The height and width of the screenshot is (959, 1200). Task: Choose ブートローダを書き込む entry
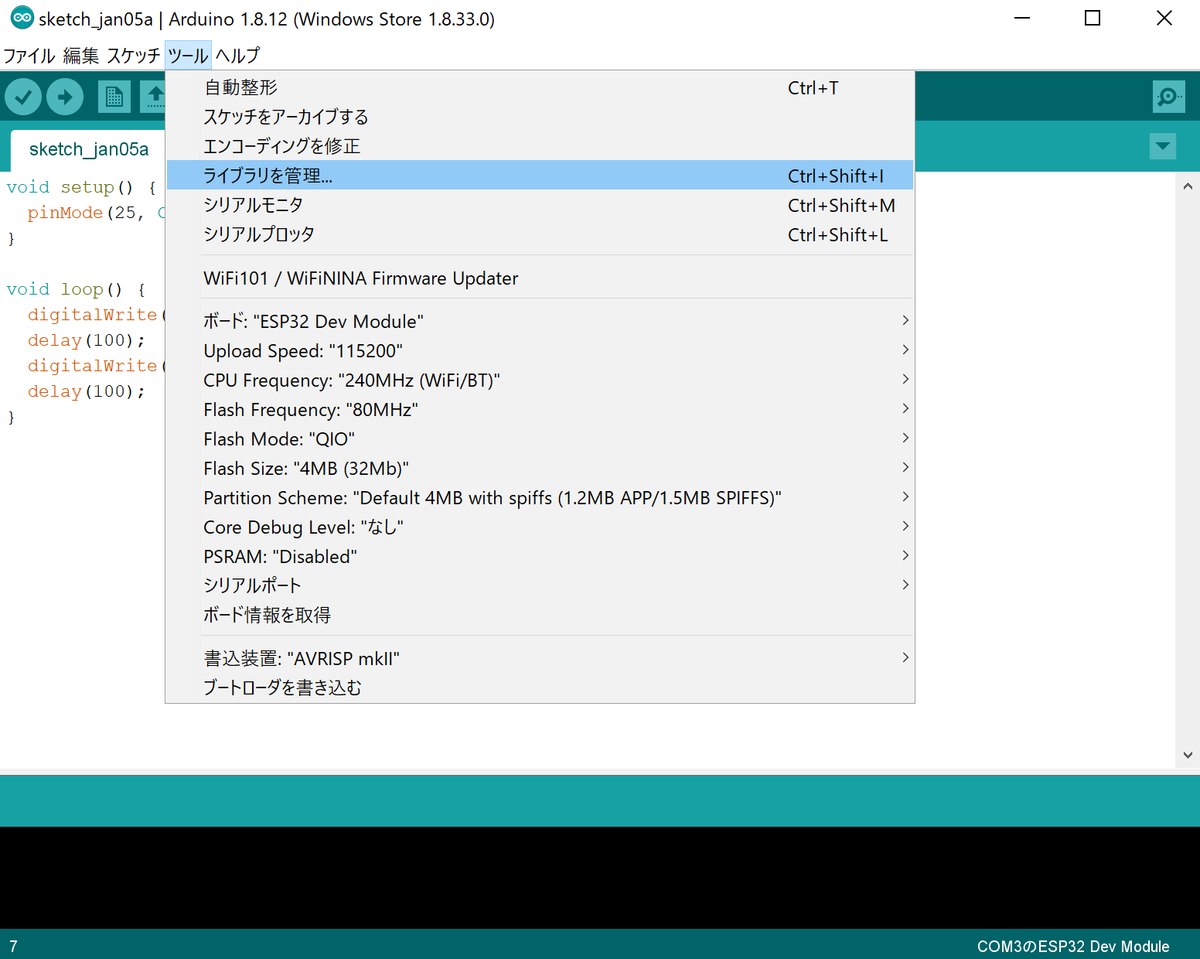(540, 688)
